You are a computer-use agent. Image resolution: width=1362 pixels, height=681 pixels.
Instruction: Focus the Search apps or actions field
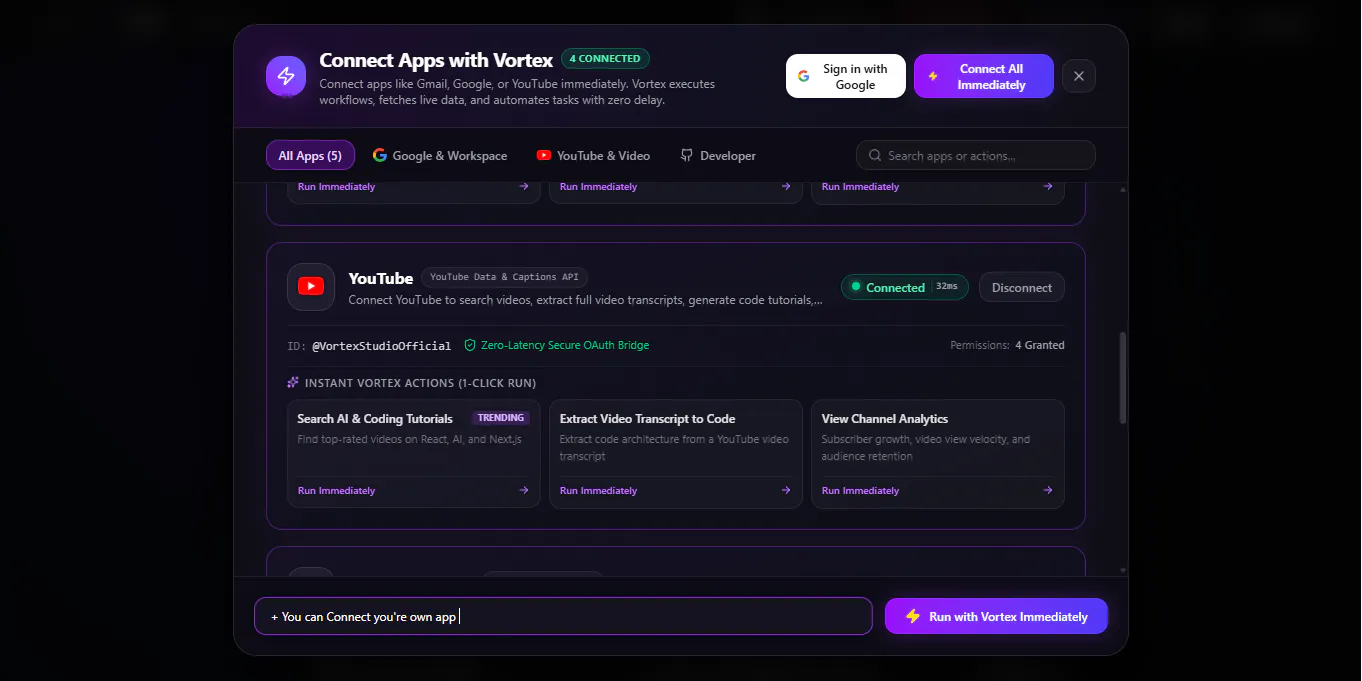(x=976, y=155)
